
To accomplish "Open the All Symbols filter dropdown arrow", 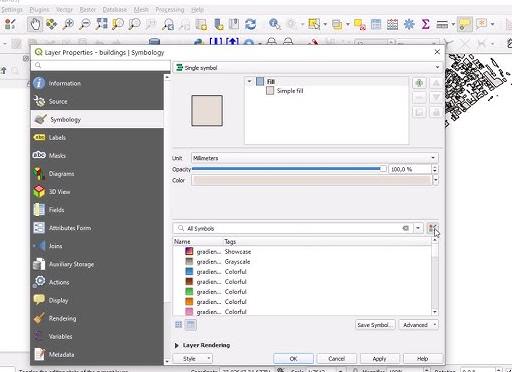I will (x=418, y=228).
